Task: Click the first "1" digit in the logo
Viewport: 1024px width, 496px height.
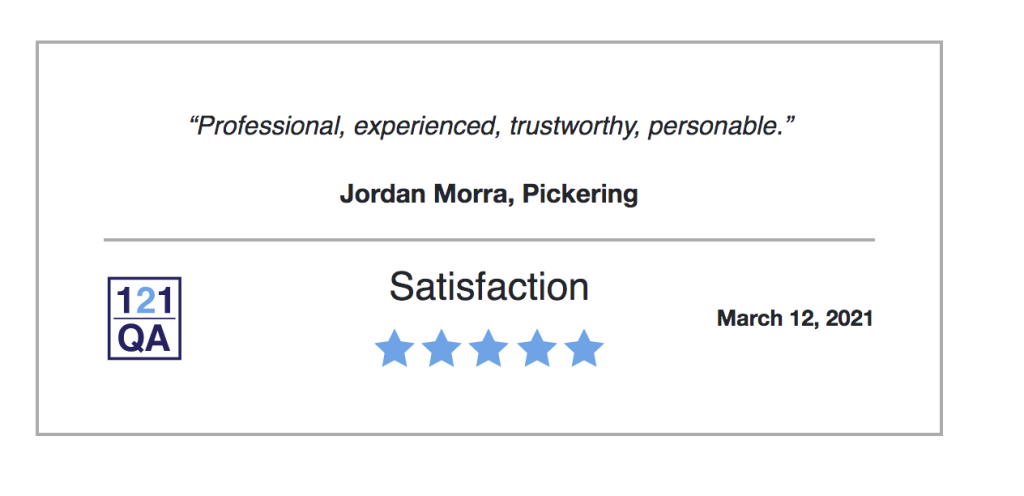Action: 126,301
